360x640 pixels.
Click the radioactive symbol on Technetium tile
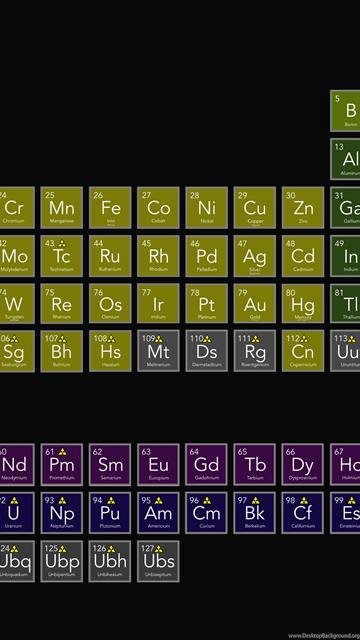[x=62, y=244]
